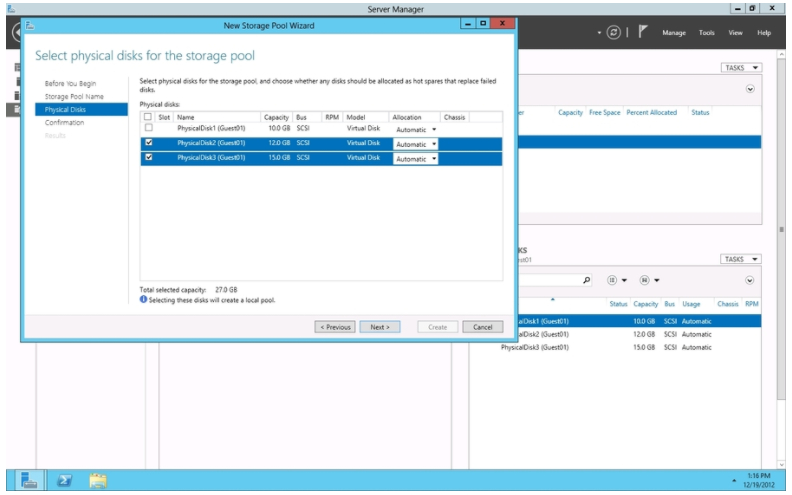Screen dimensions: 792x495
Task: Sort wizard disk table by RPM column
Action: click(x=332, y=117)
